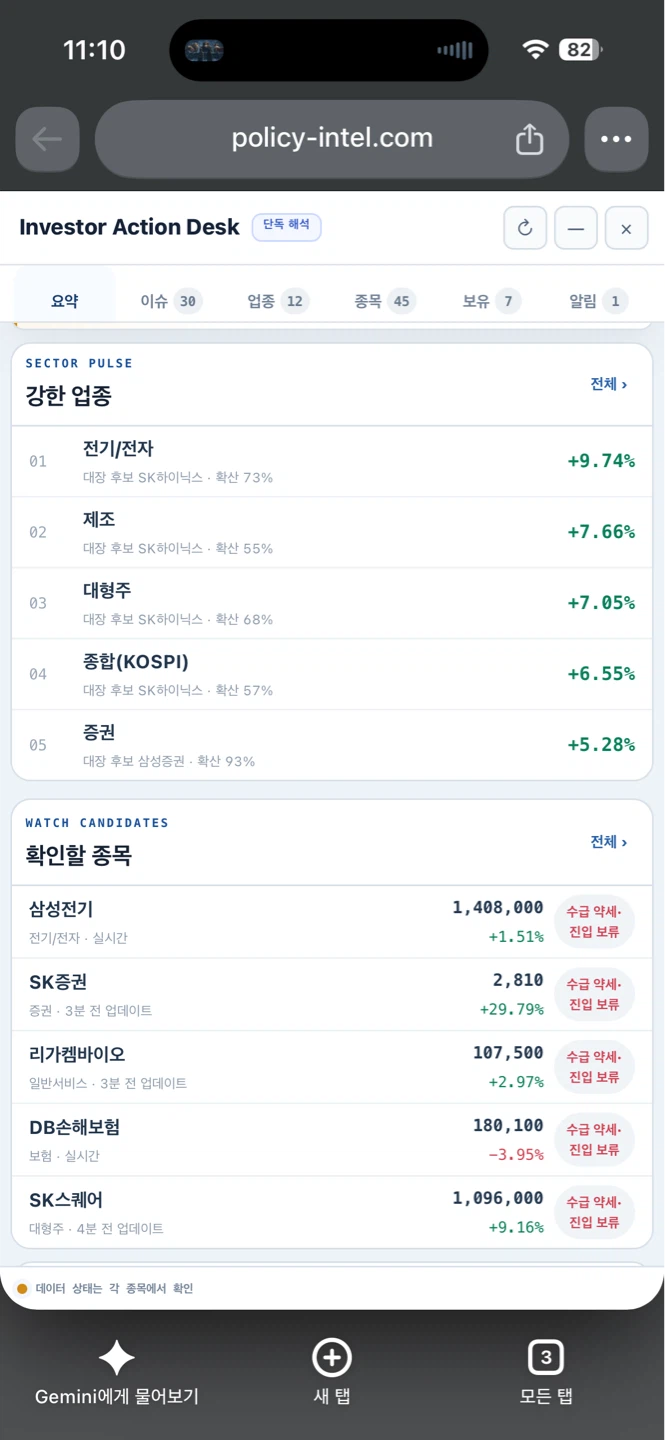This screenshot has height=1440, width=665.
Task: Open the share icon in address bar
Action: tap(529, 139)
